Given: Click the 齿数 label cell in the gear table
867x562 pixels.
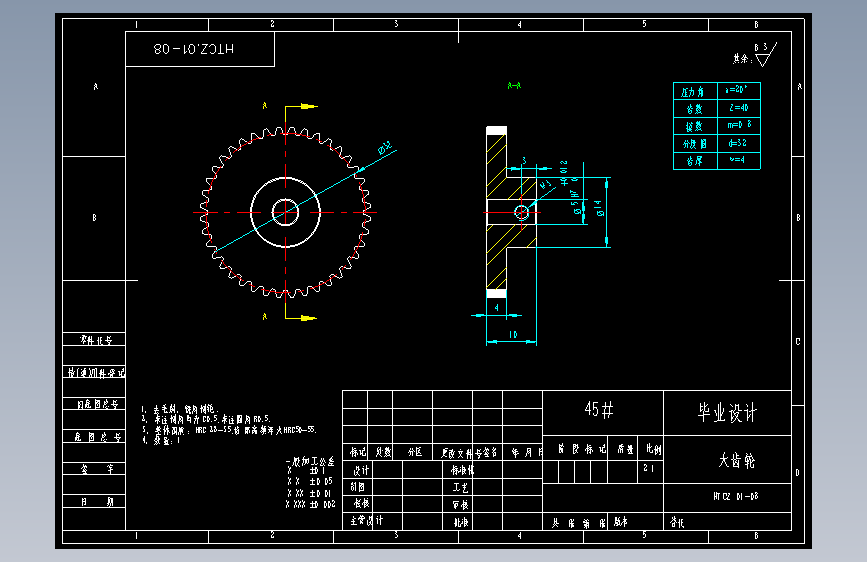Looking at the screenshot, I should [x=695, y=108].
